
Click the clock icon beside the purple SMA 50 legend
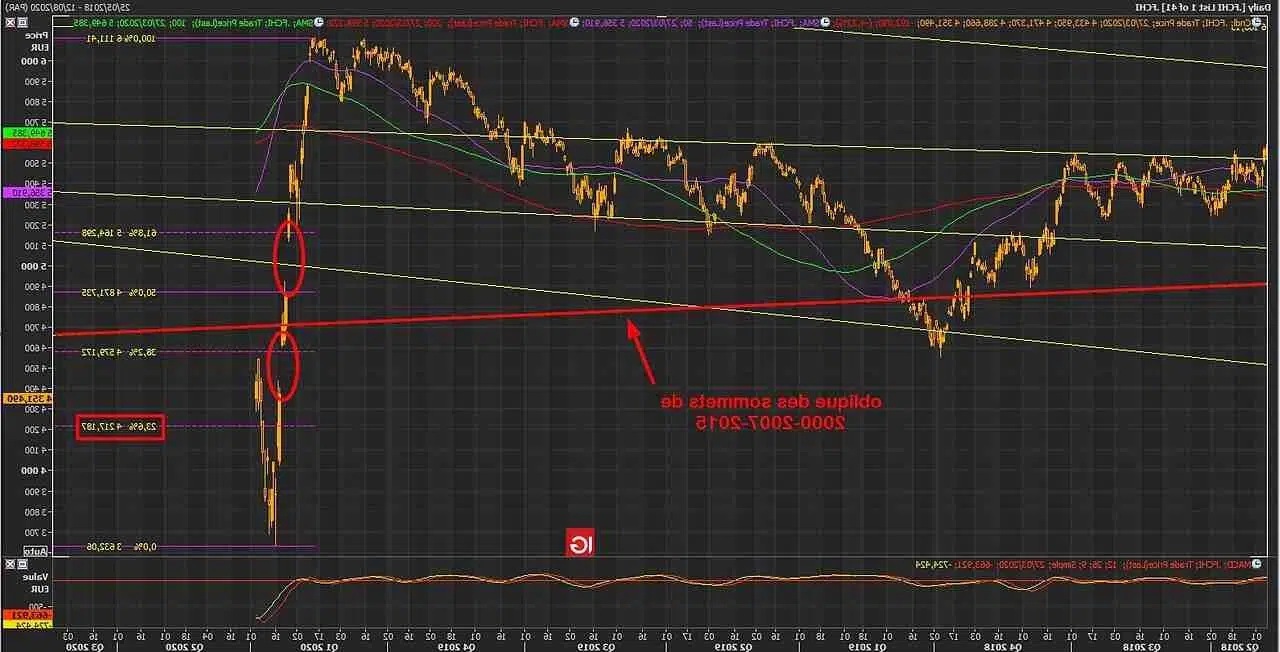(x=825, y=21)
